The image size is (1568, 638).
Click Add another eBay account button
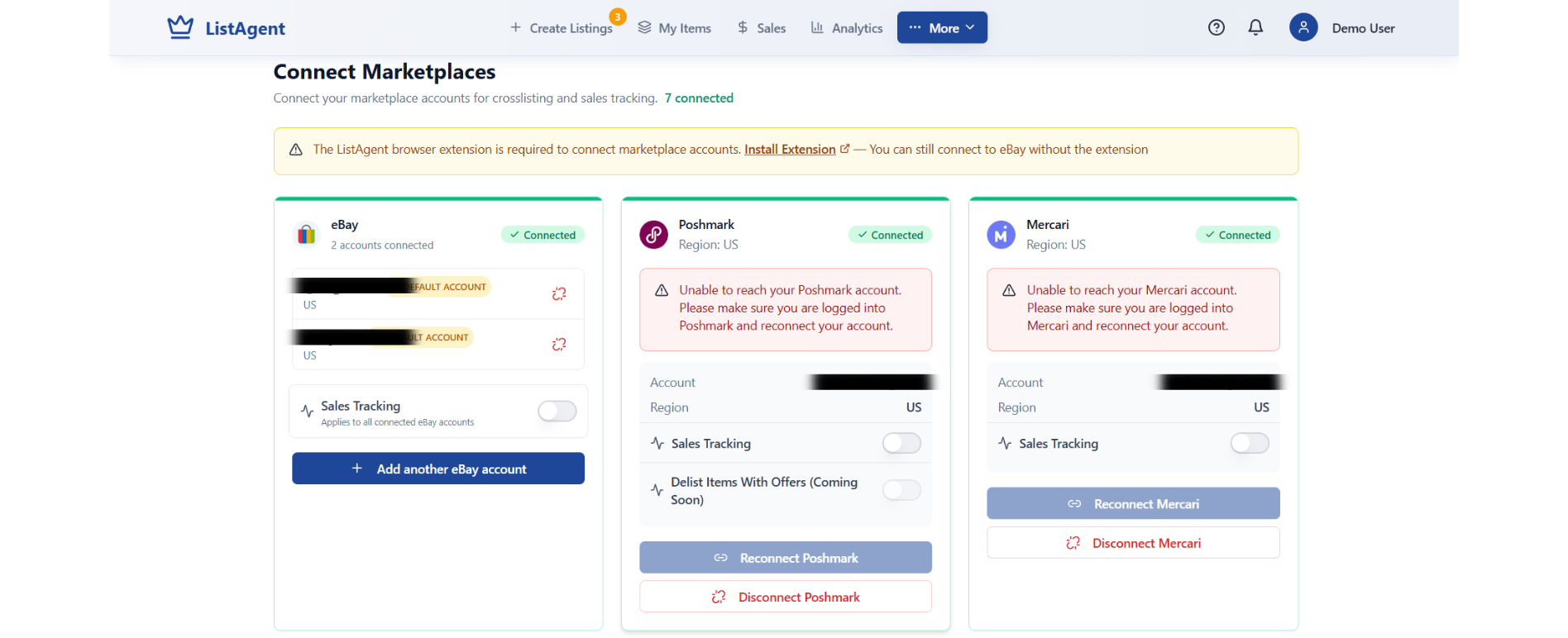click(438, 469)
